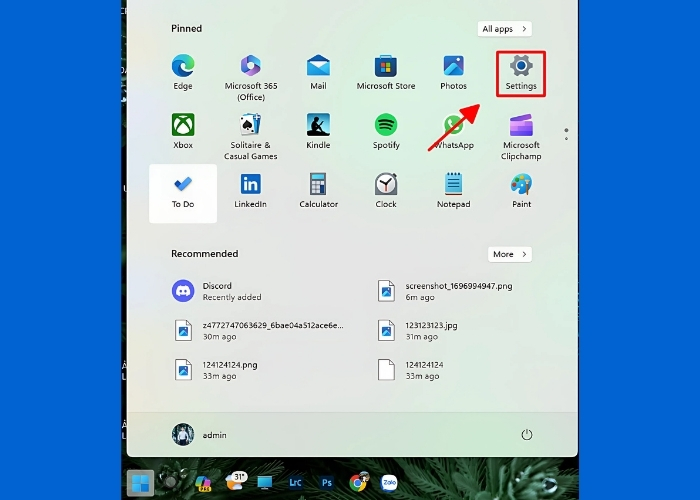
Task: Go to next pinned apps page dots
Action: [x=566, y=133]
